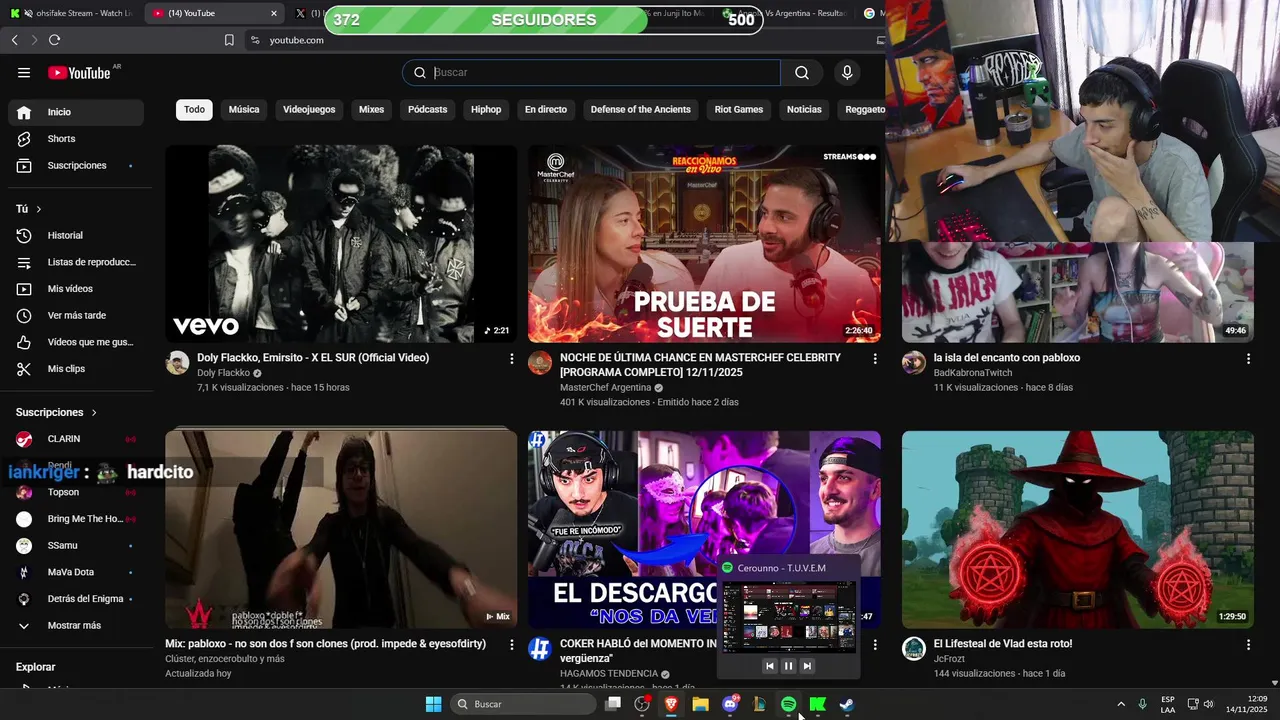The width and height of the screenshot is (1280, 720).
Task: Select the Mixes filter chip
Action: [371, 110]
